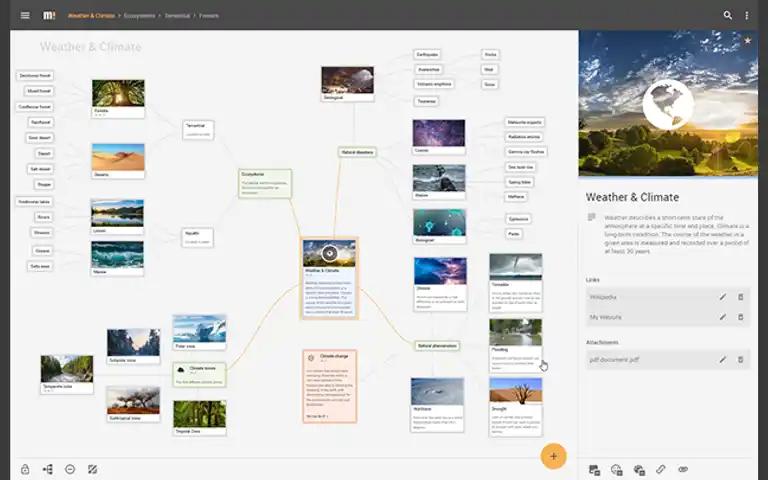This screenshot has height=480, width=768.
Task: Select the Natural disasters node
Action: pos(357,152)
